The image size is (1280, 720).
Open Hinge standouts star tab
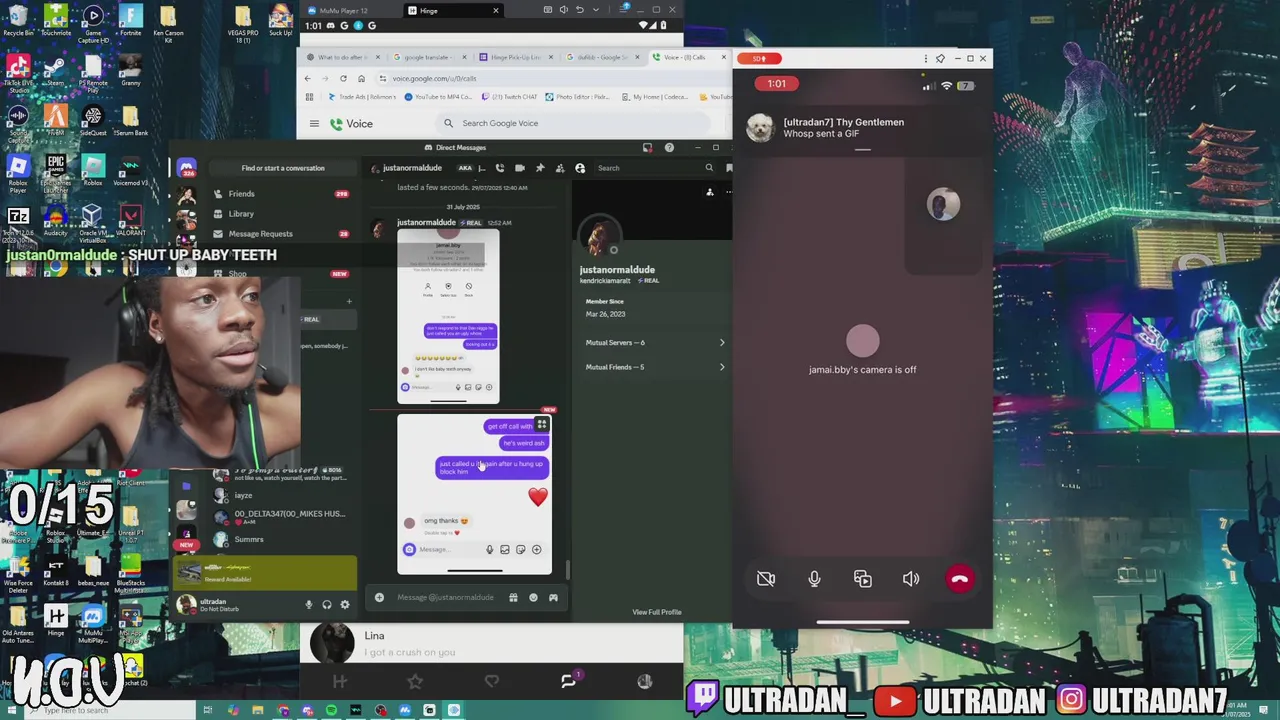415,681
